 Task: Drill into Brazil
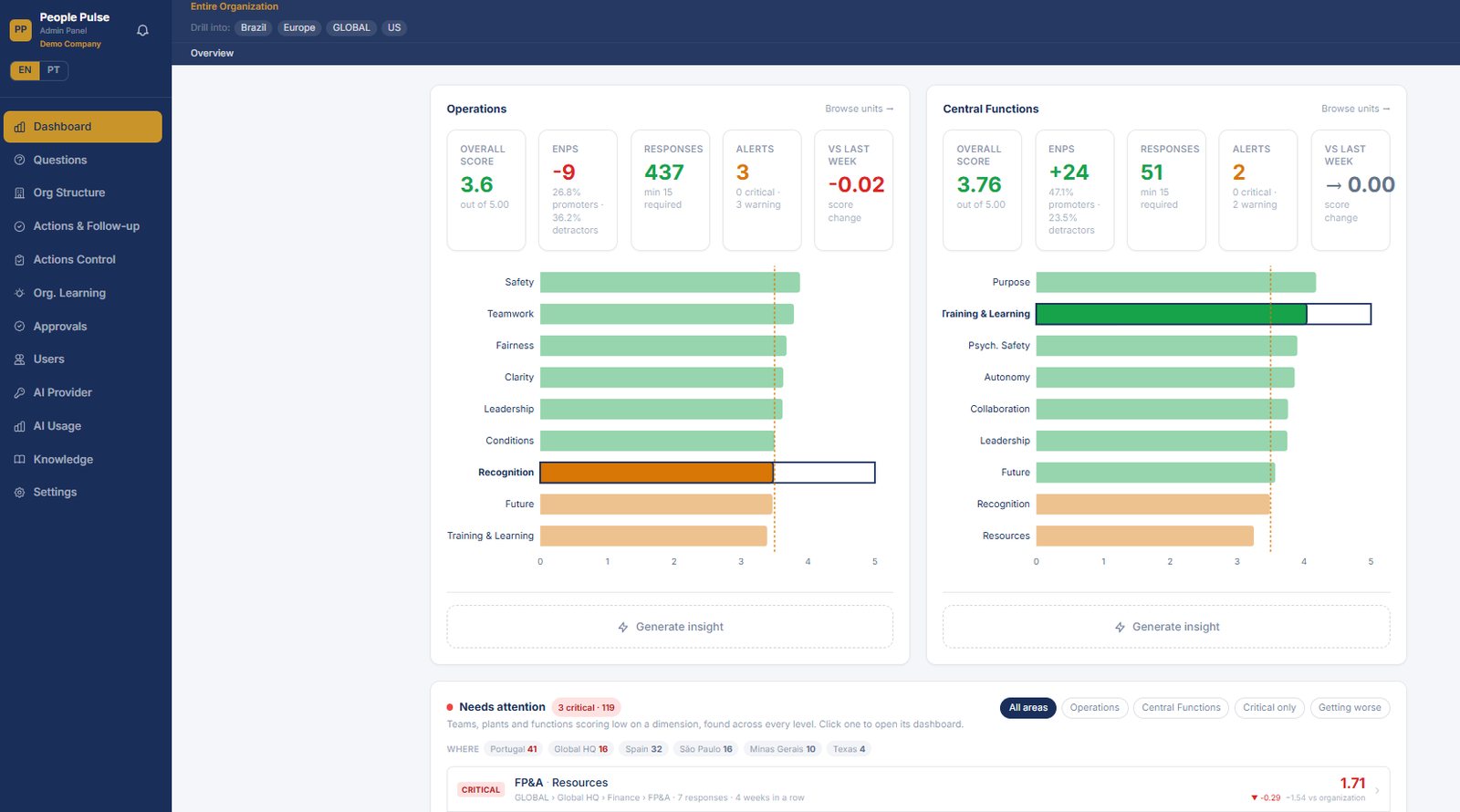click(254, 27)
